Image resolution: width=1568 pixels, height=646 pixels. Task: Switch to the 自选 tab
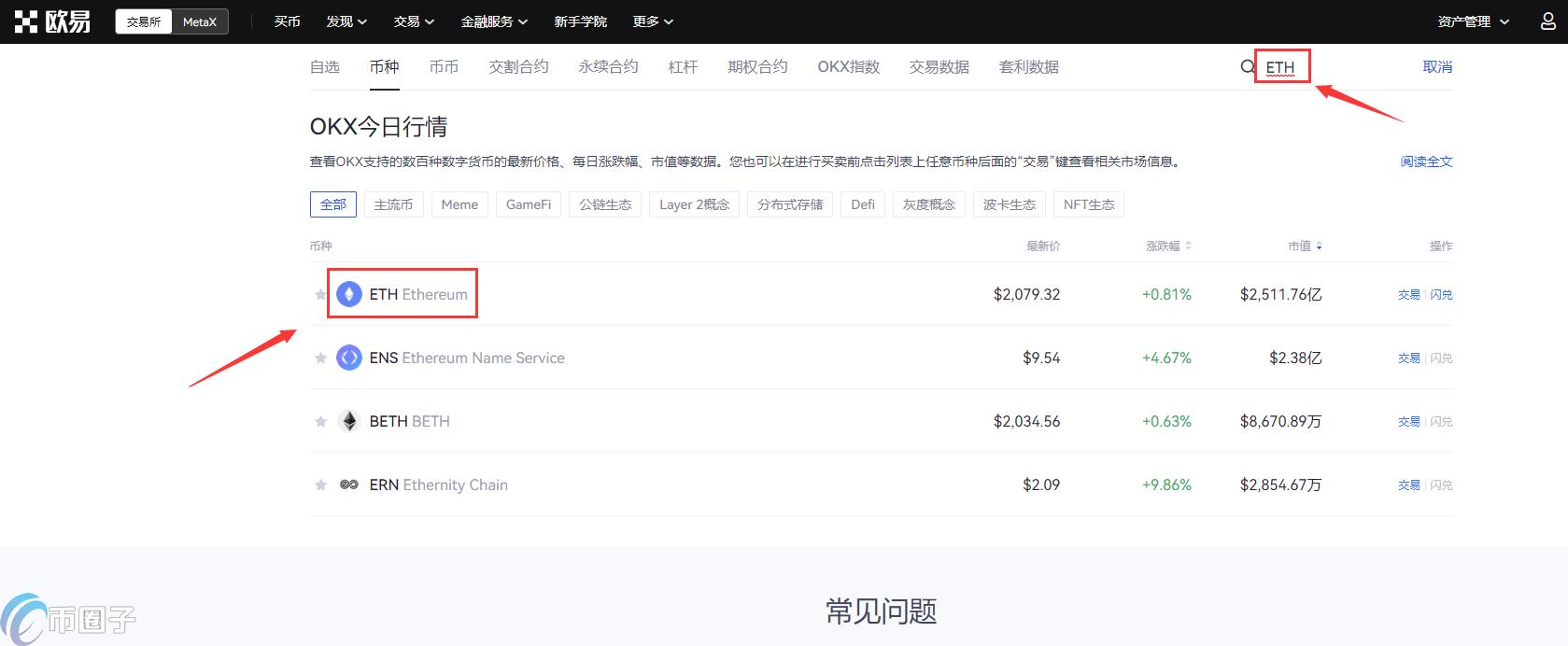325,67
